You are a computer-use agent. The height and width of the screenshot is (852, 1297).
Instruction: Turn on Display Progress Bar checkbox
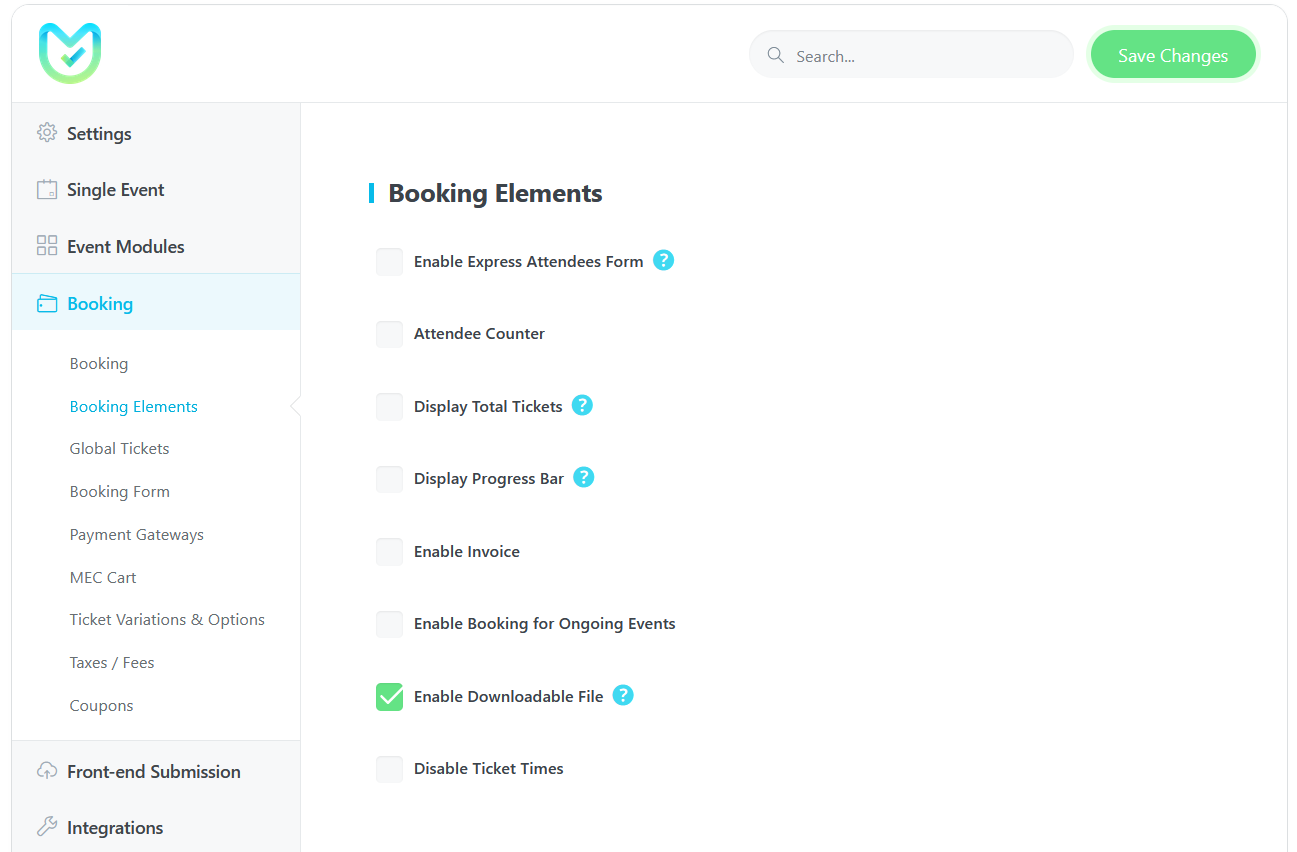click(x=390, y=479)
